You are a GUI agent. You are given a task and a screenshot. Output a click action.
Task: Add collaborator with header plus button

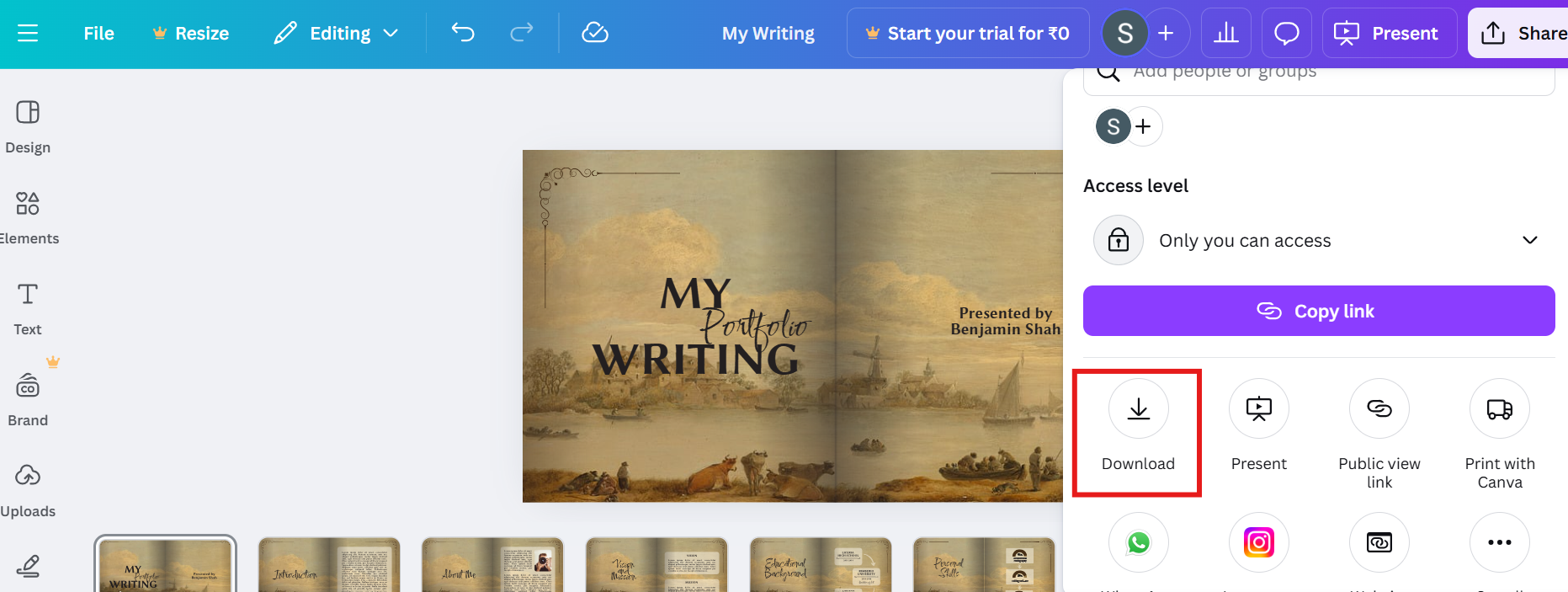[1166, 33]
